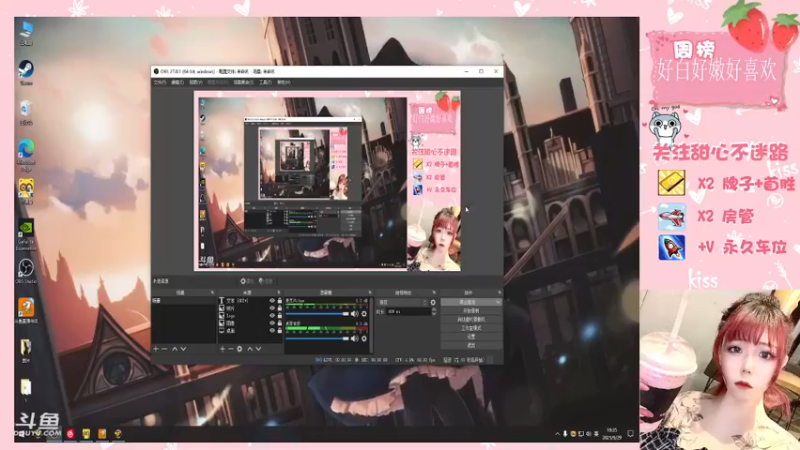Mute the mic/Aux channel speaker
800x450 pixels.
355,314
